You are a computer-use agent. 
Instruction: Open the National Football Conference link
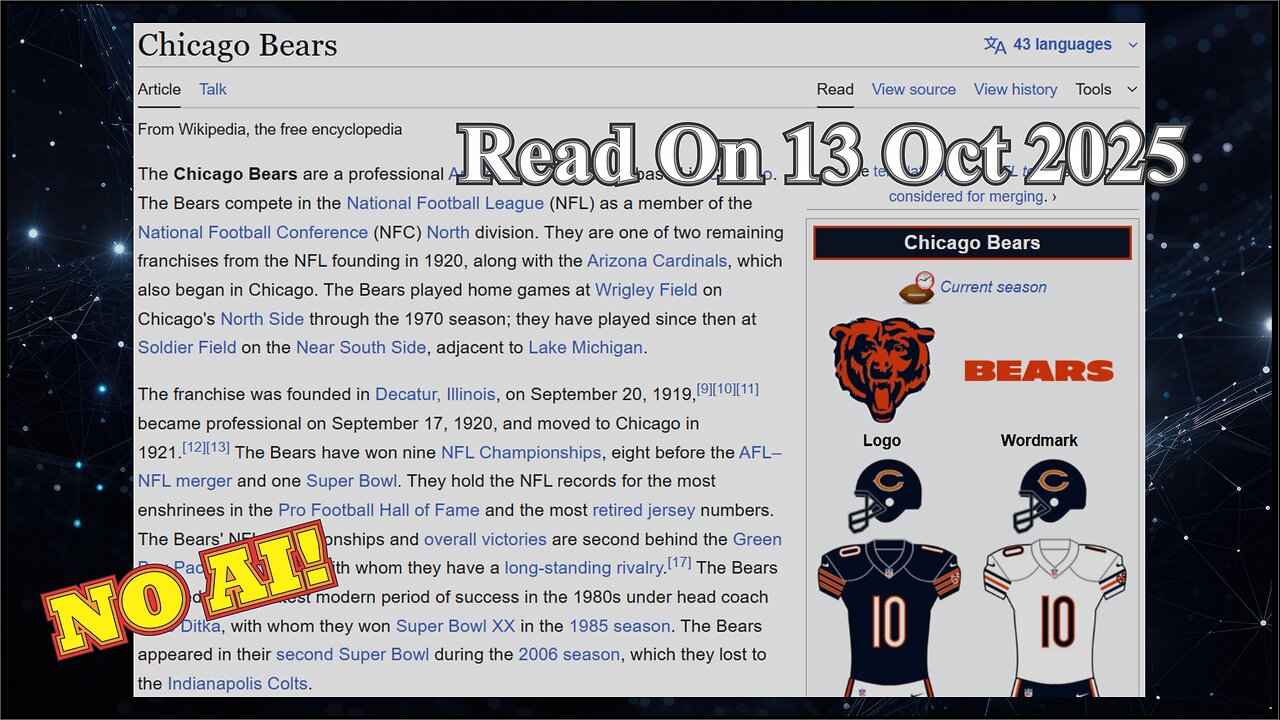[253, 232]
